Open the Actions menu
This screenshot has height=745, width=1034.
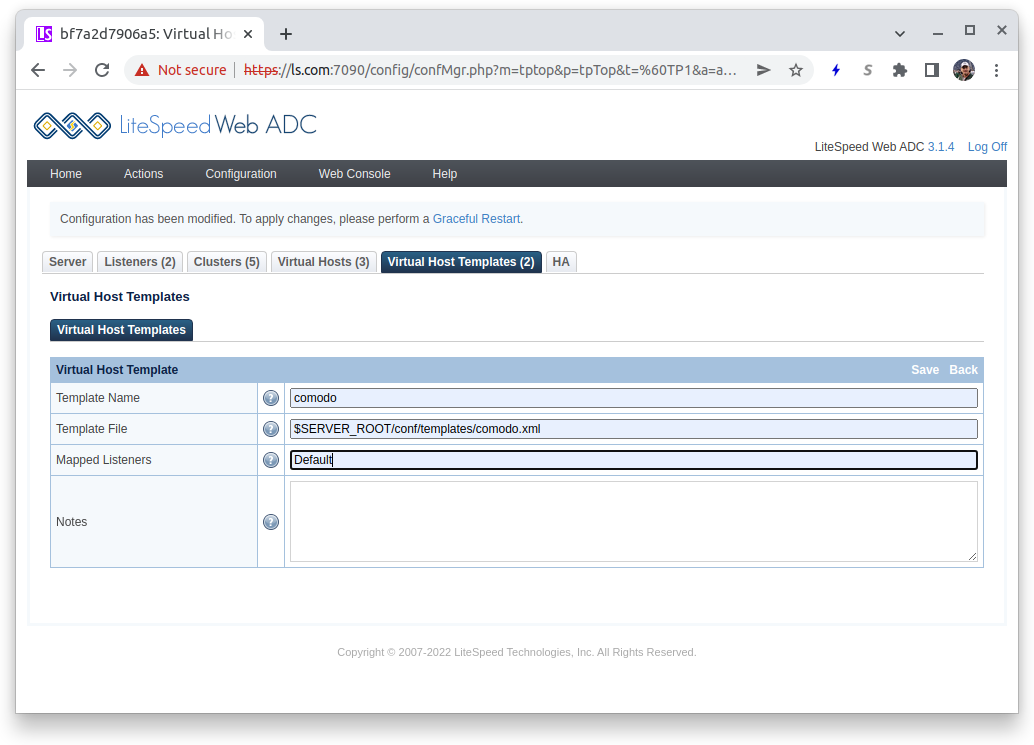(x=143, y=174)
